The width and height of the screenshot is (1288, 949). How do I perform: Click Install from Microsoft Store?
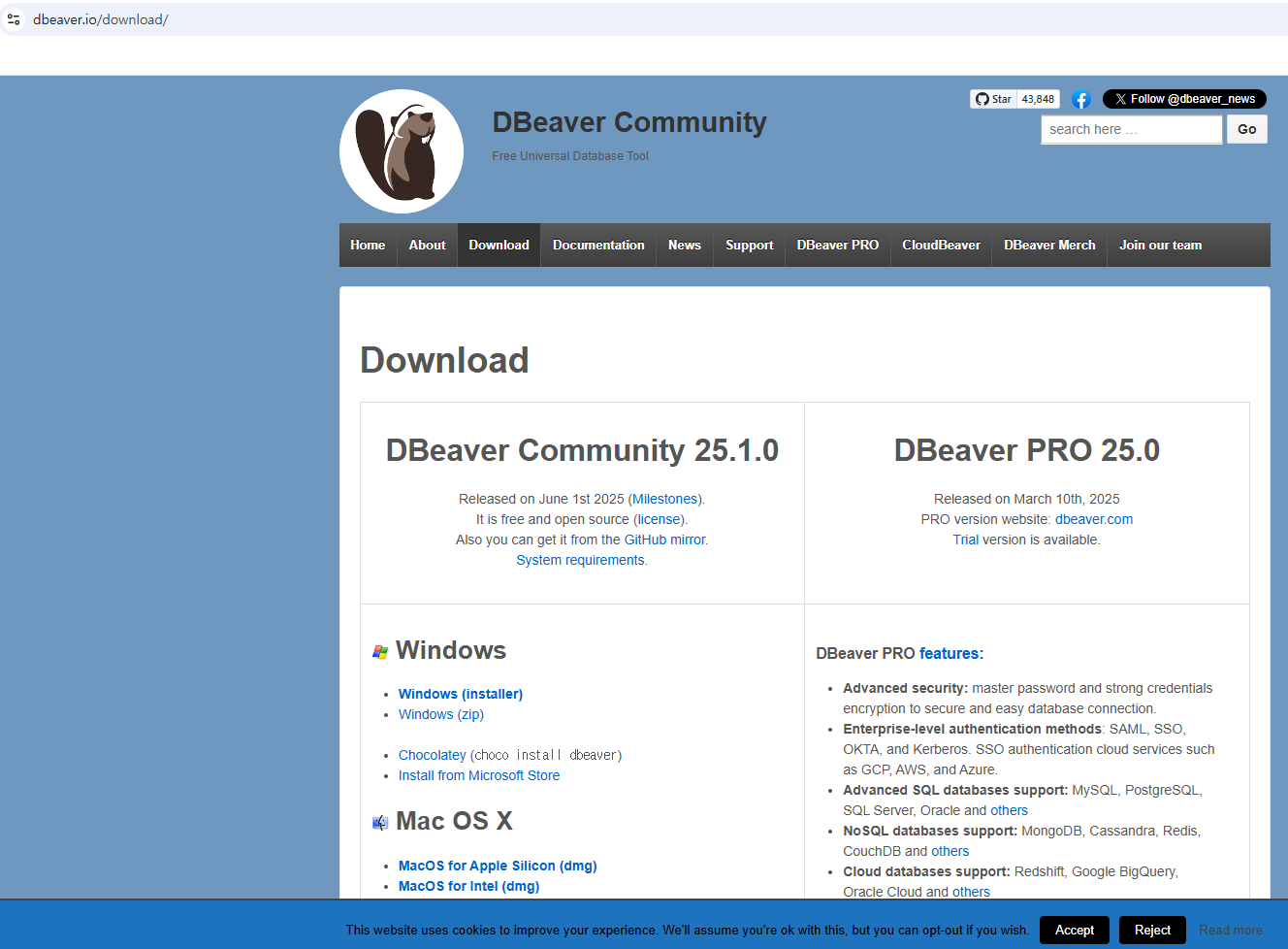point(479,775)
